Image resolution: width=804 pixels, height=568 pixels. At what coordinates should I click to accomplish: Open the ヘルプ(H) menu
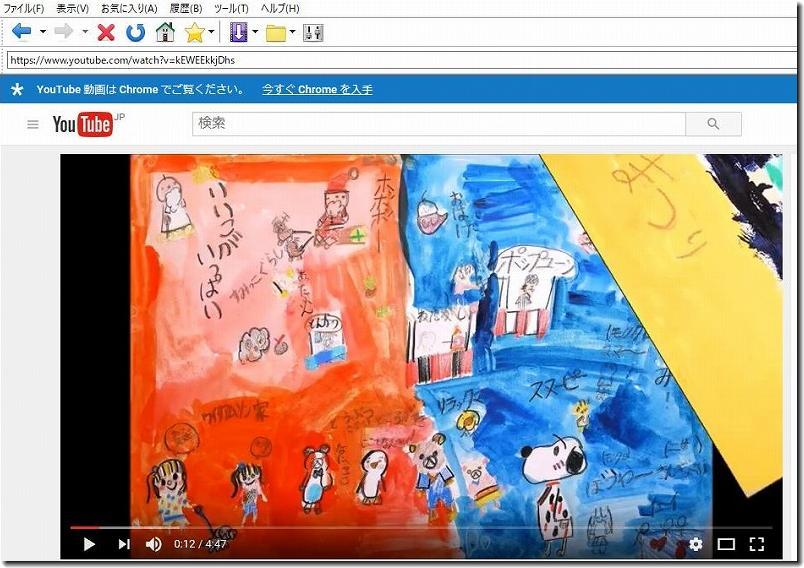[x=280, y=8]
